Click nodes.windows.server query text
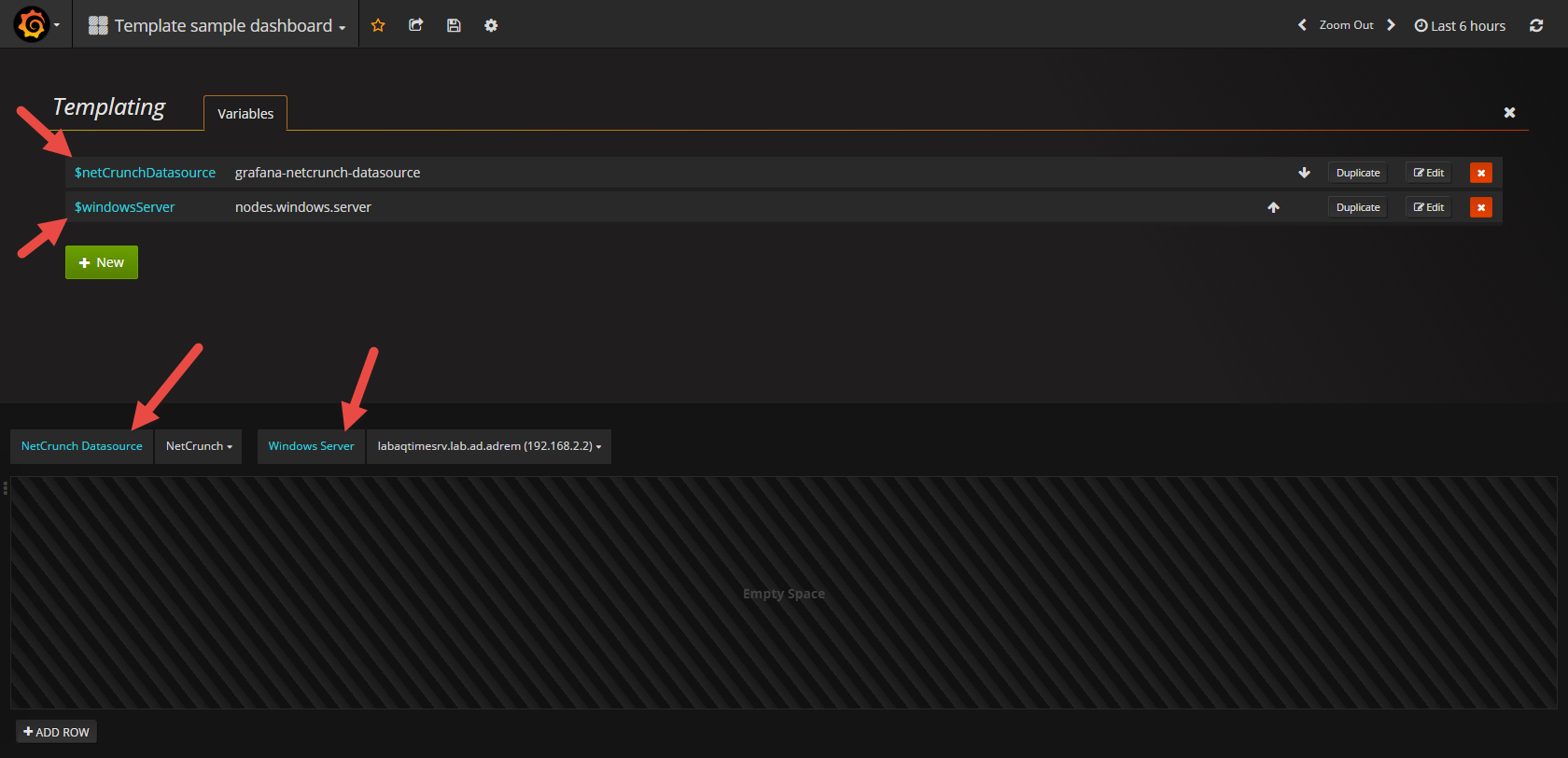Image resolution: width=1568 pixels, height=758 pixels. coord(303,207)
